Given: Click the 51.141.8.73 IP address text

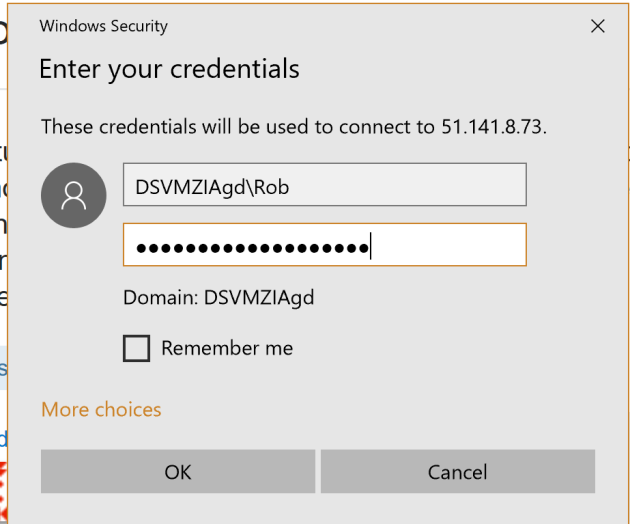Looking at the screenshot, I should click(494, 128).
